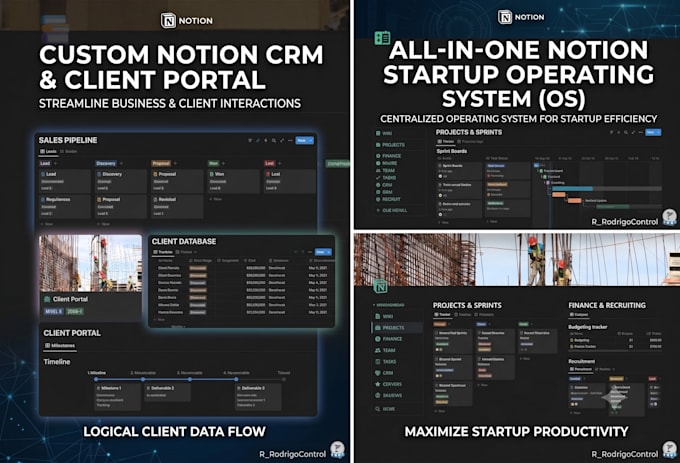Screen dimensions: 680x463
Task: Open the more options dots in Sales Pipeline
Action: coord(290,140)
